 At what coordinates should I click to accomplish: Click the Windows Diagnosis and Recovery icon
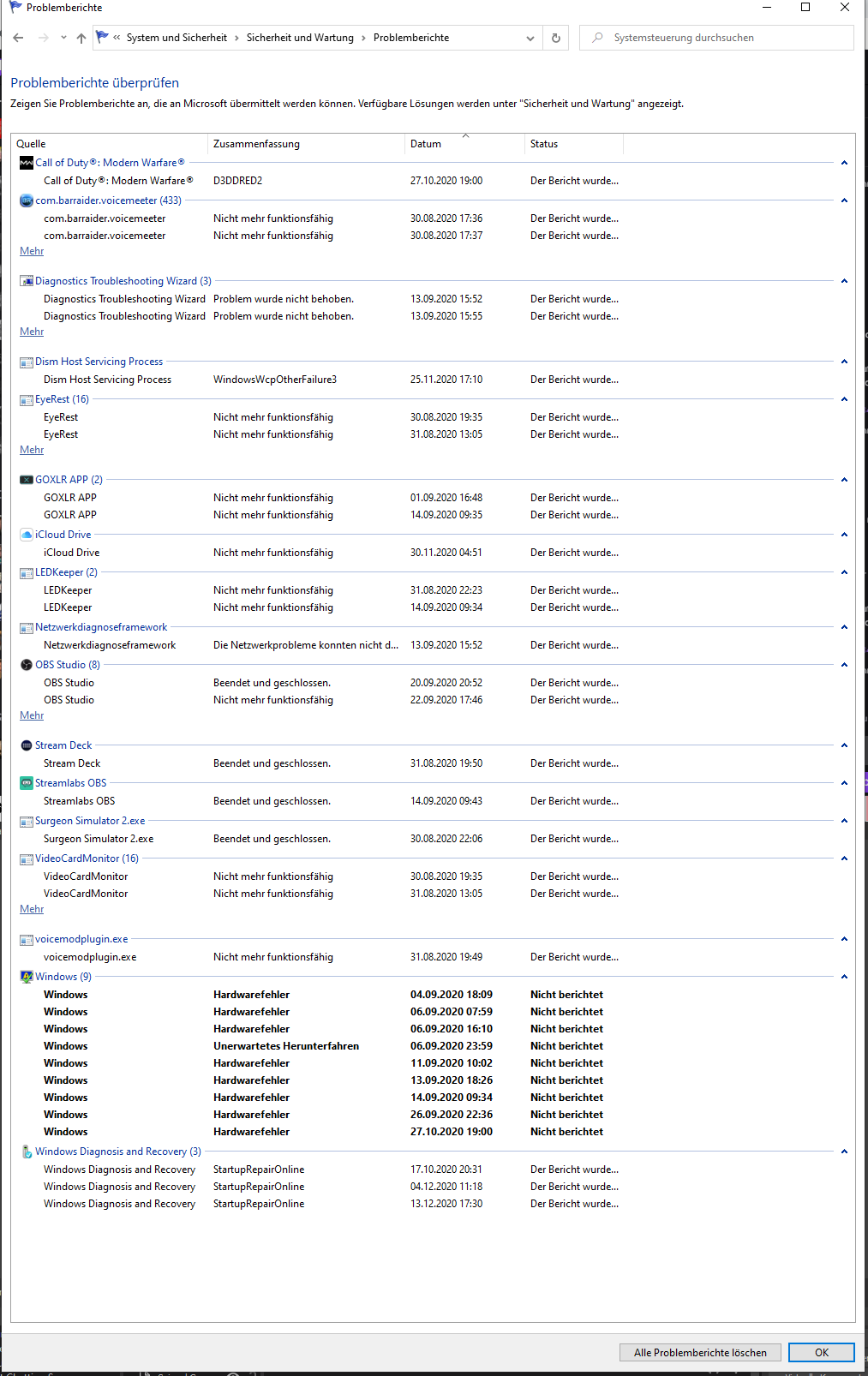click(27, 1152)
